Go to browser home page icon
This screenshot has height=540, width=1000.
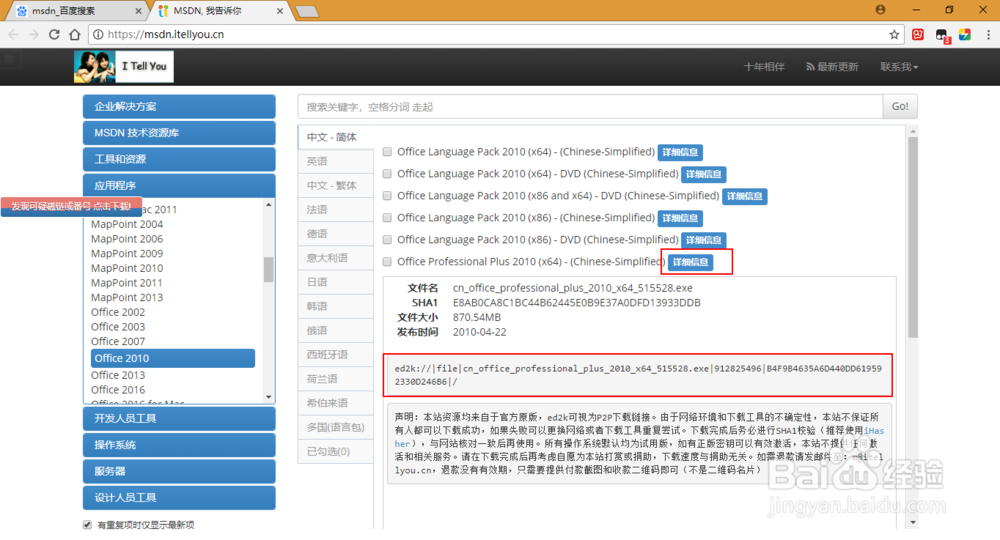pos(75,34)
